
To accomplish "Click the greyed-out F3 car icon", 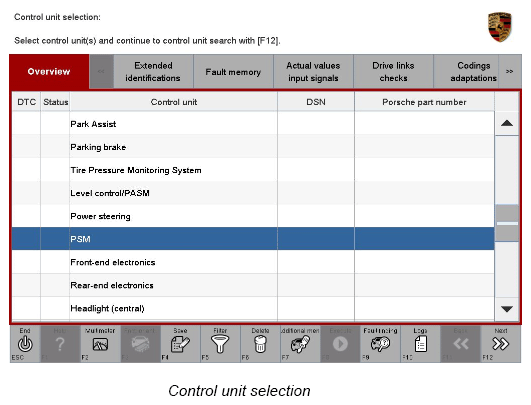I will coord(140,344).
